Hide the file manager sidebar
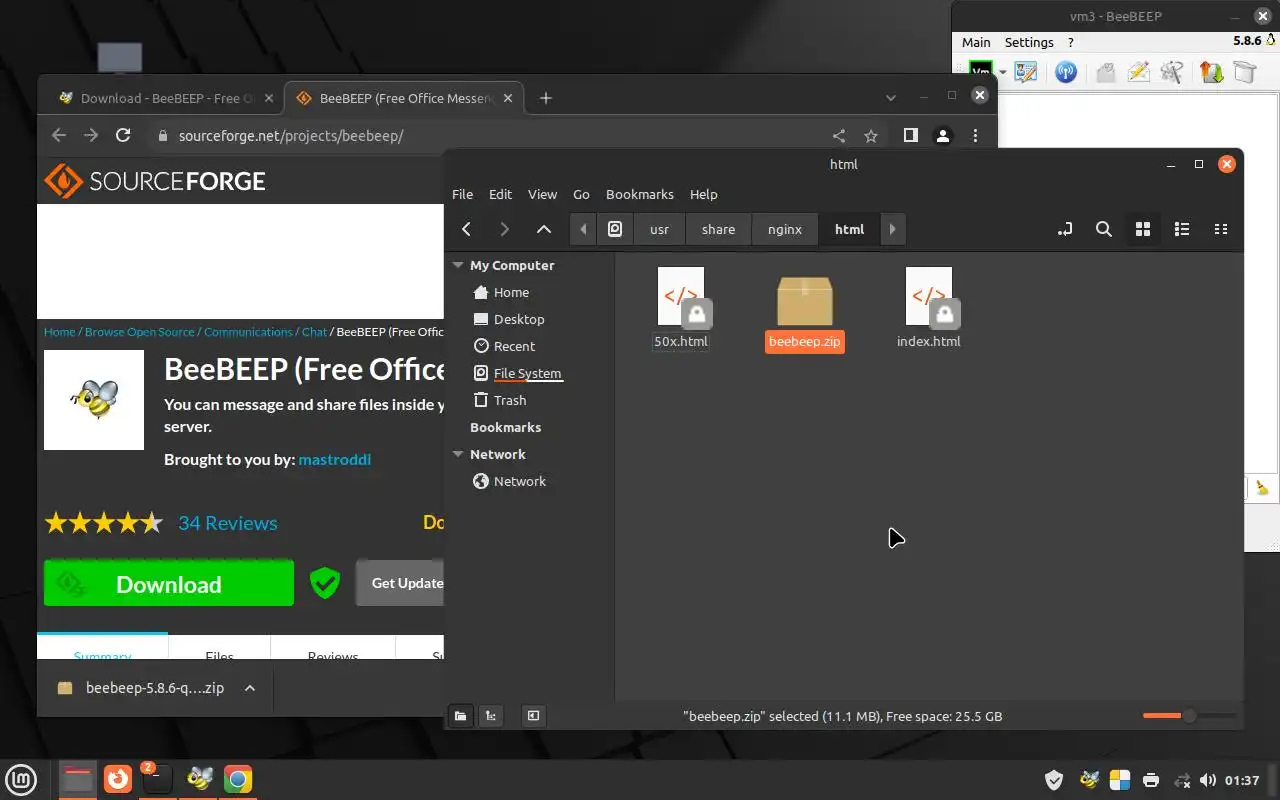The width and height of the screenshot is (1280, 800). click(533, 716)
